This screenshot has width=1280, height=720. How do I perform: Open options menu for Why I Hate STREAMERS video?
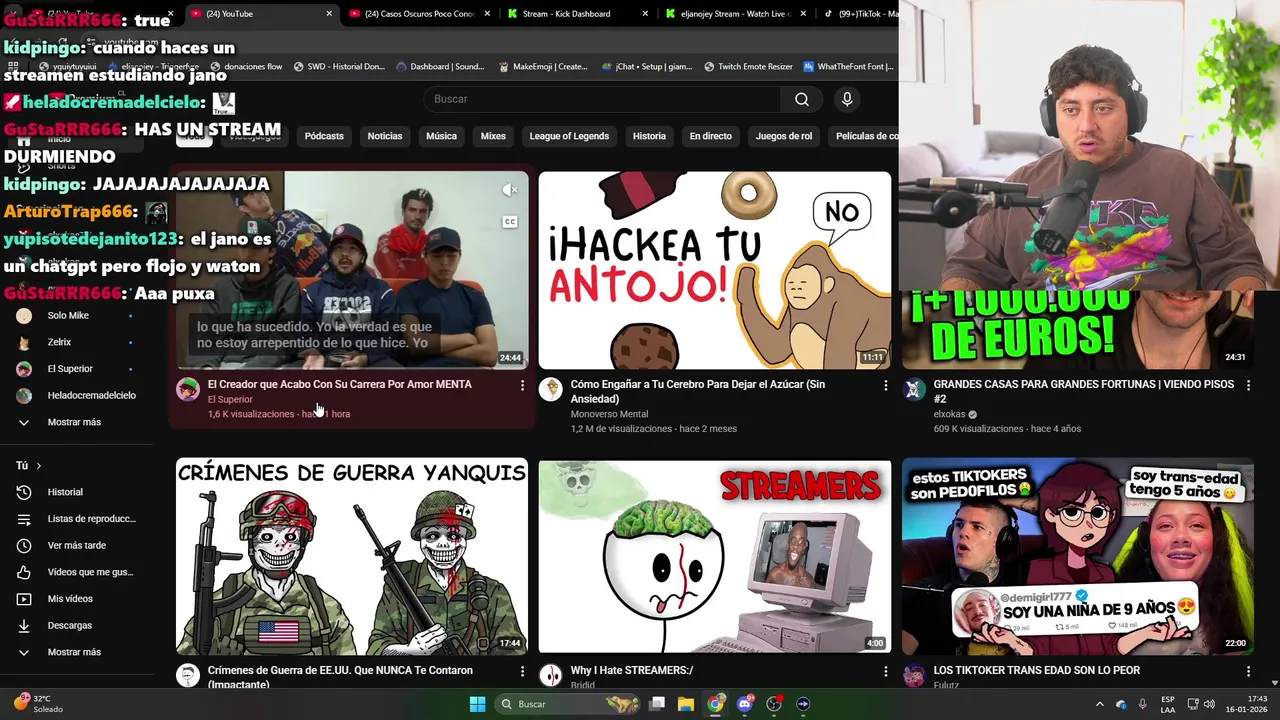(885, 671)
